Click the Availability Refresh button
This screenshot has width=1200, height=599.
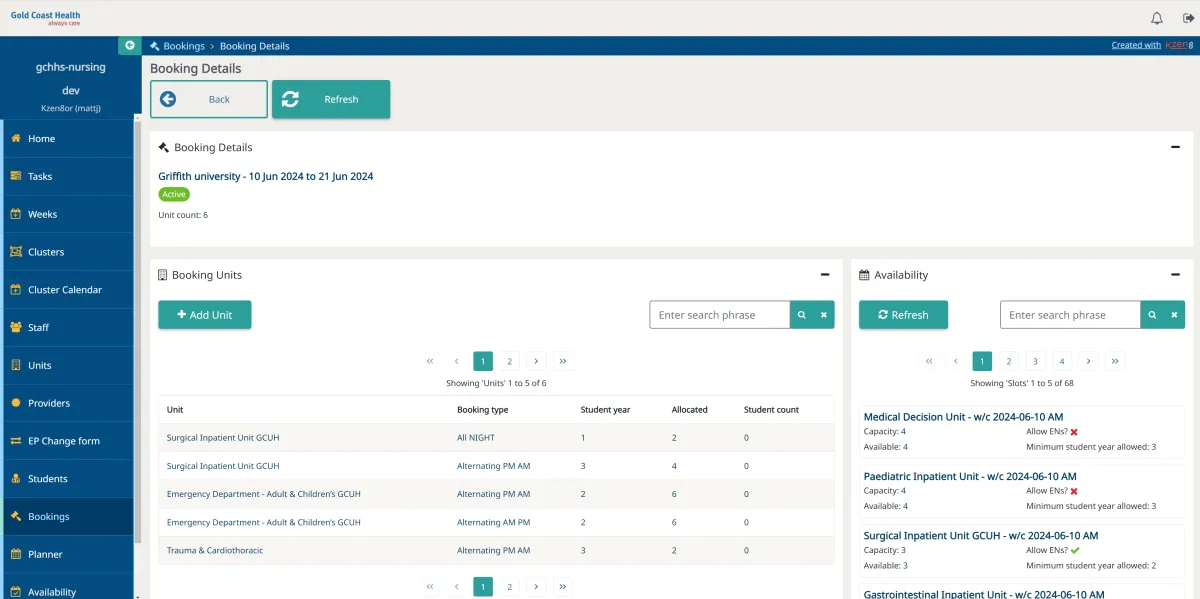903,315
